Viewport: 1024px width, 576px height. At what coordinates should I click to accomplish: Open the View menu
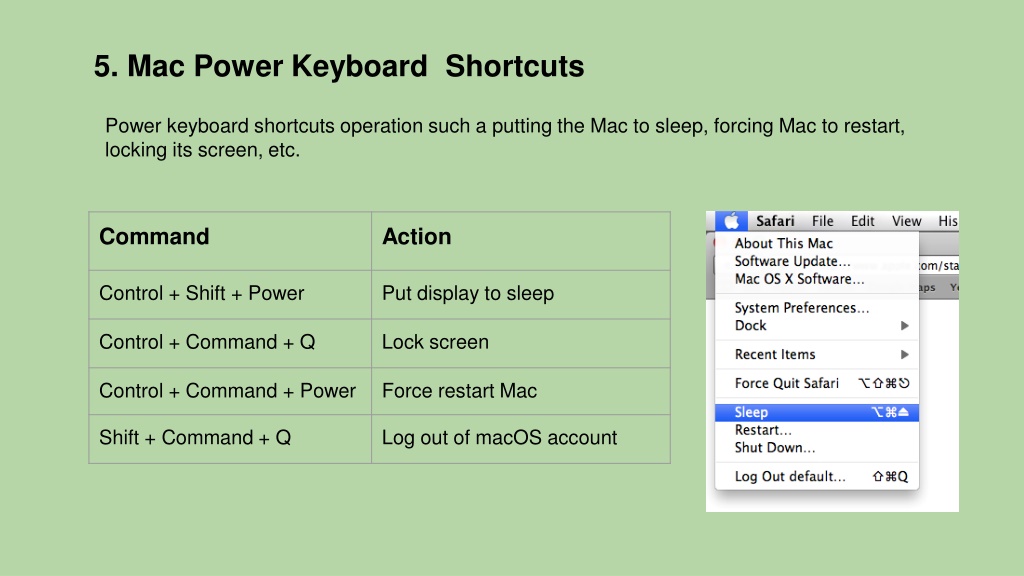point(906,221)
